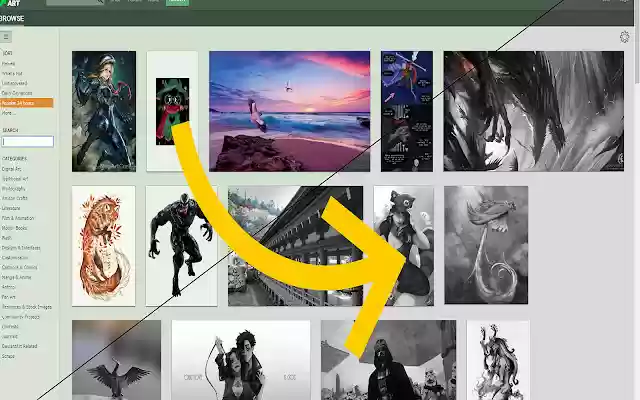Open the Resources & Stock Images category
The height and width of the screenshot is (400, 640).
click(27, 307)
